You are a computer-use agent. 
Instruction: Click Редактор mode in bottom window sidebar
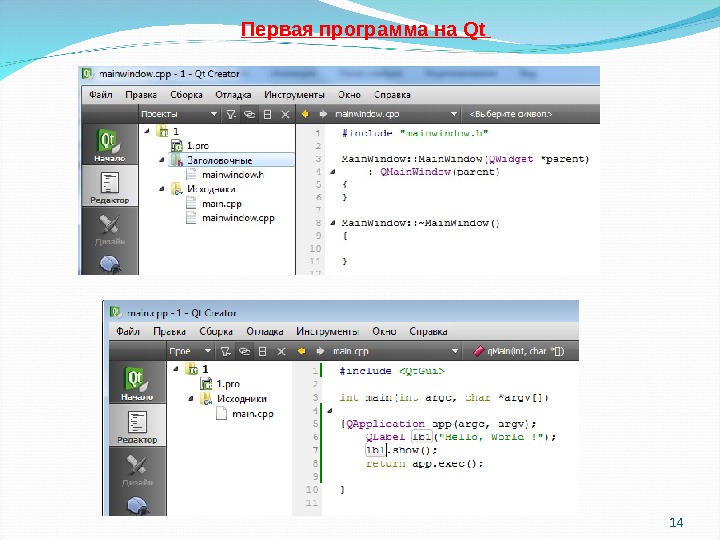[x=137, y=426]
